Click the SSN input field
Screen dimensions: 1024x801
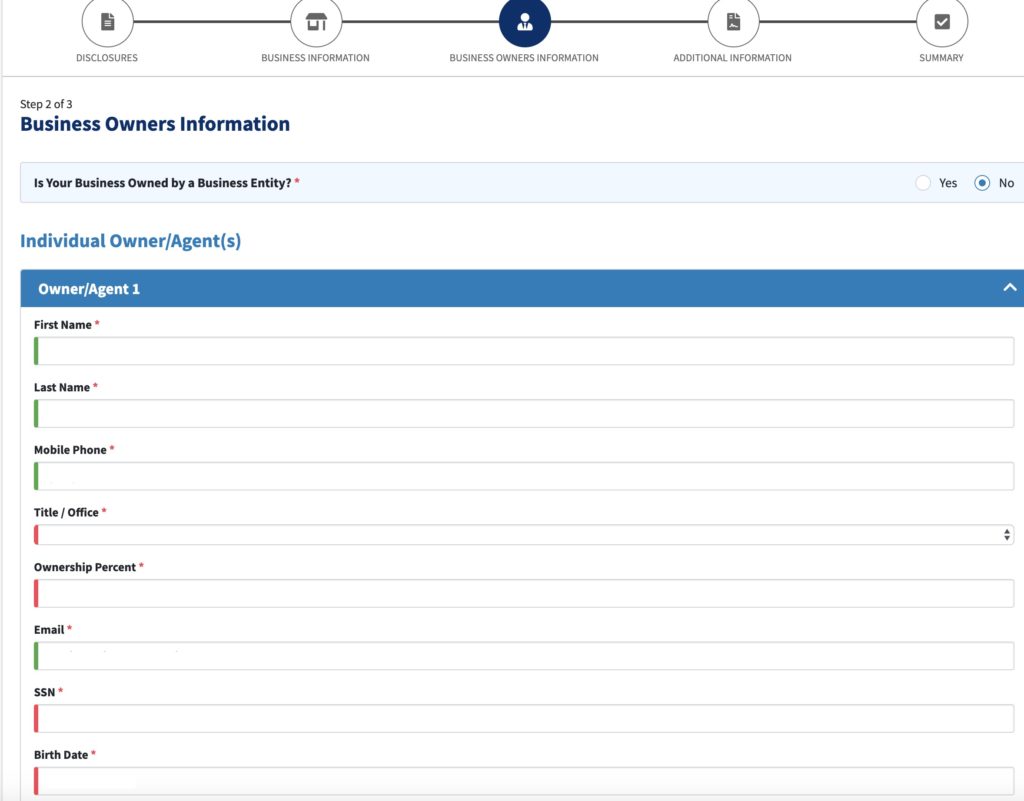(x=525, y=718)
